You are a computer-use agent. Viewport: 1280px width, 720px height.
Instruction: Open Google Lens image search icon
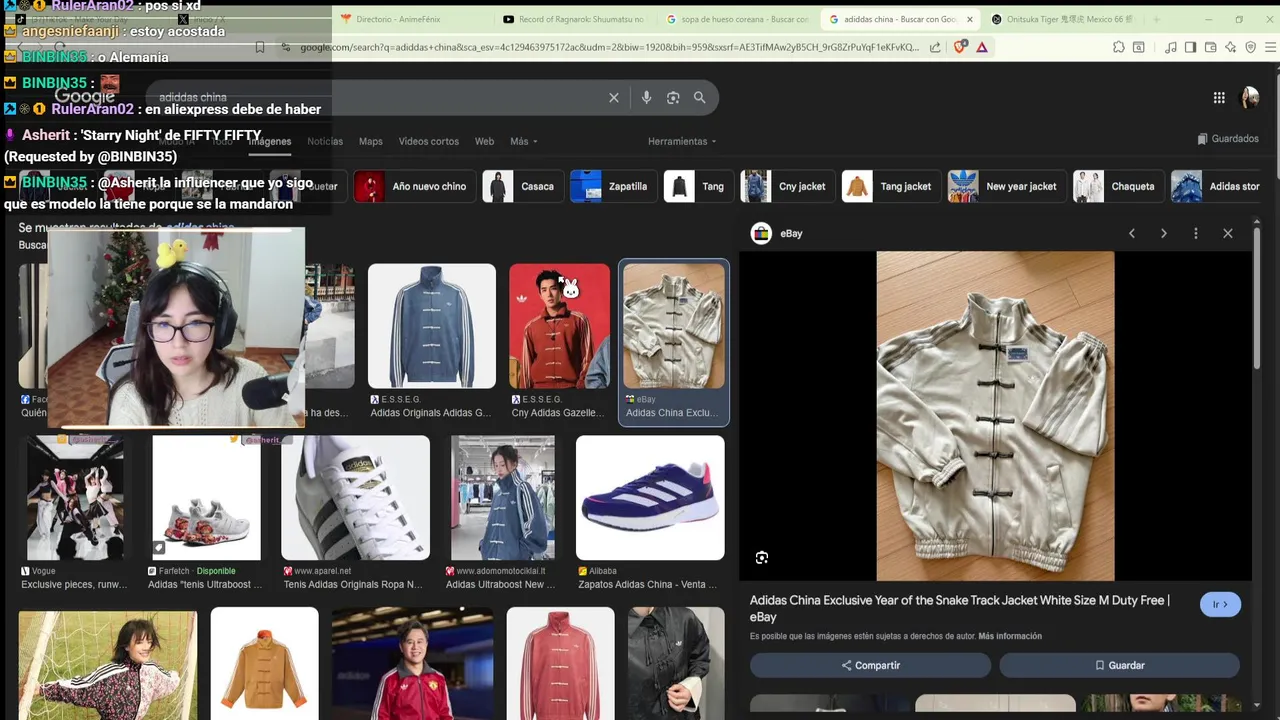click(x=673, y=97)
